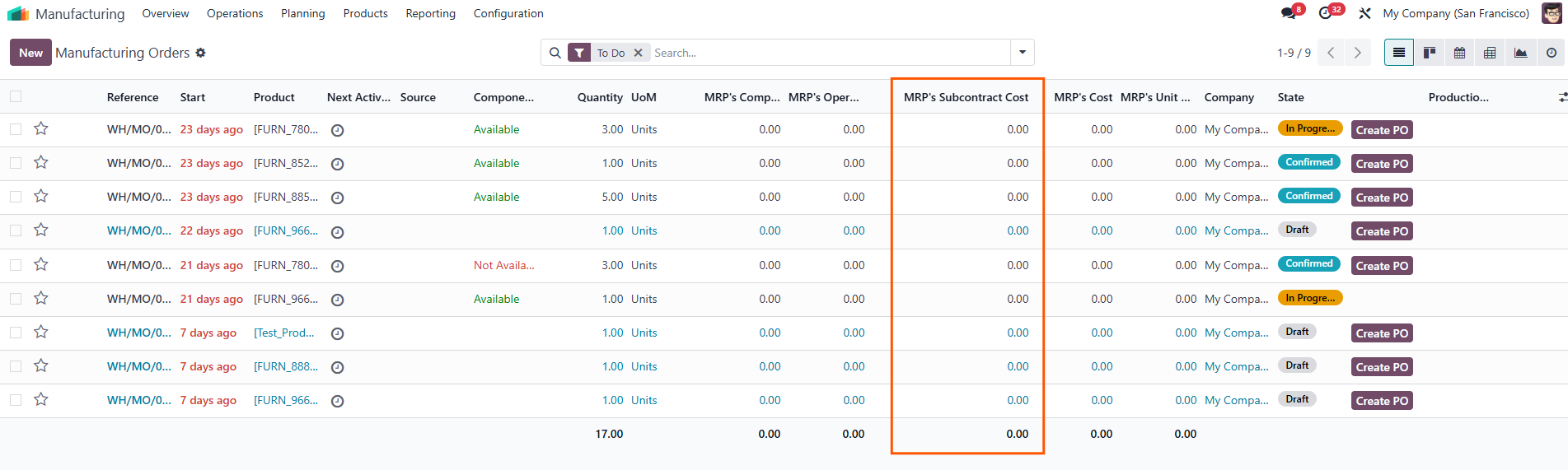Click the New button
Viewport: 1568px width, 470px height.
30,53
